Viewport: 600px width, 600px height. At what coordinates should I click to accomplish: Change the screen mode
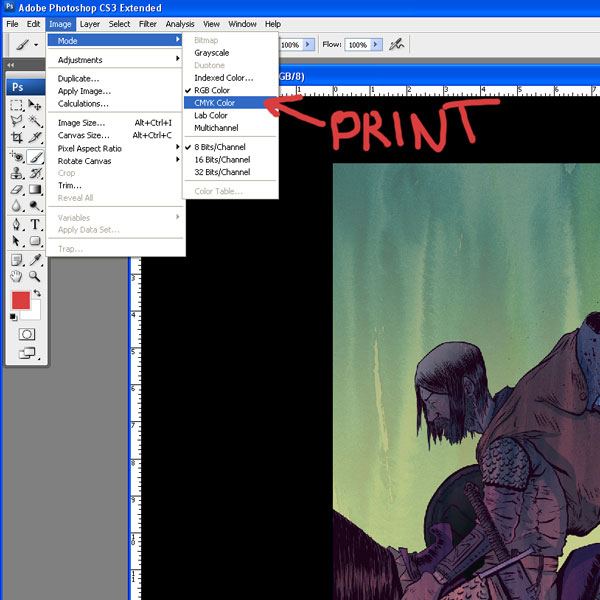tap(27, 353)
